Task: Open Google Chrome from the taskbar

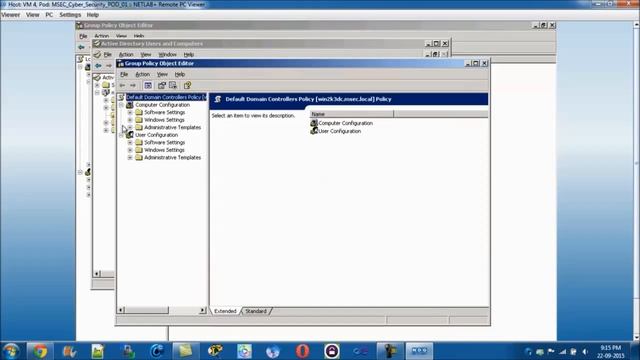Action: click(x=40, y=351)
